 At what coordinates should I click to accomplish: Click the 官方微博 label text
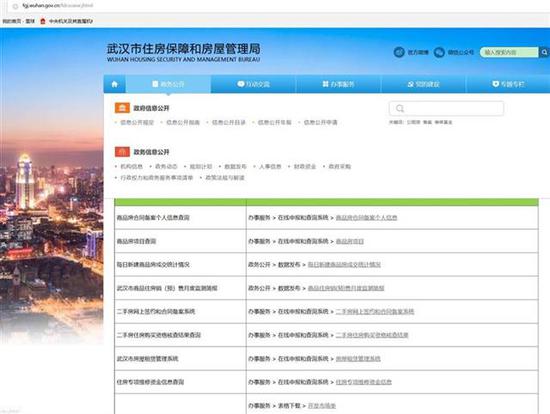coord(418,52)
